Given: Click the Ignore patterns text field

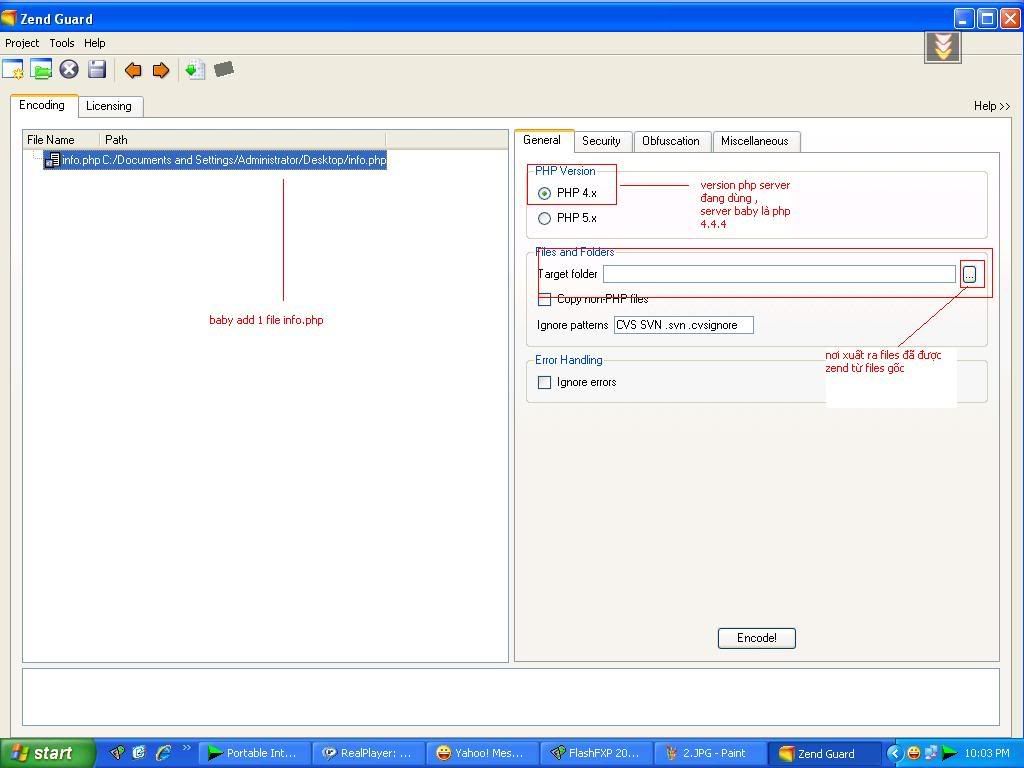Looking at the screenshot, I should 683,325.
